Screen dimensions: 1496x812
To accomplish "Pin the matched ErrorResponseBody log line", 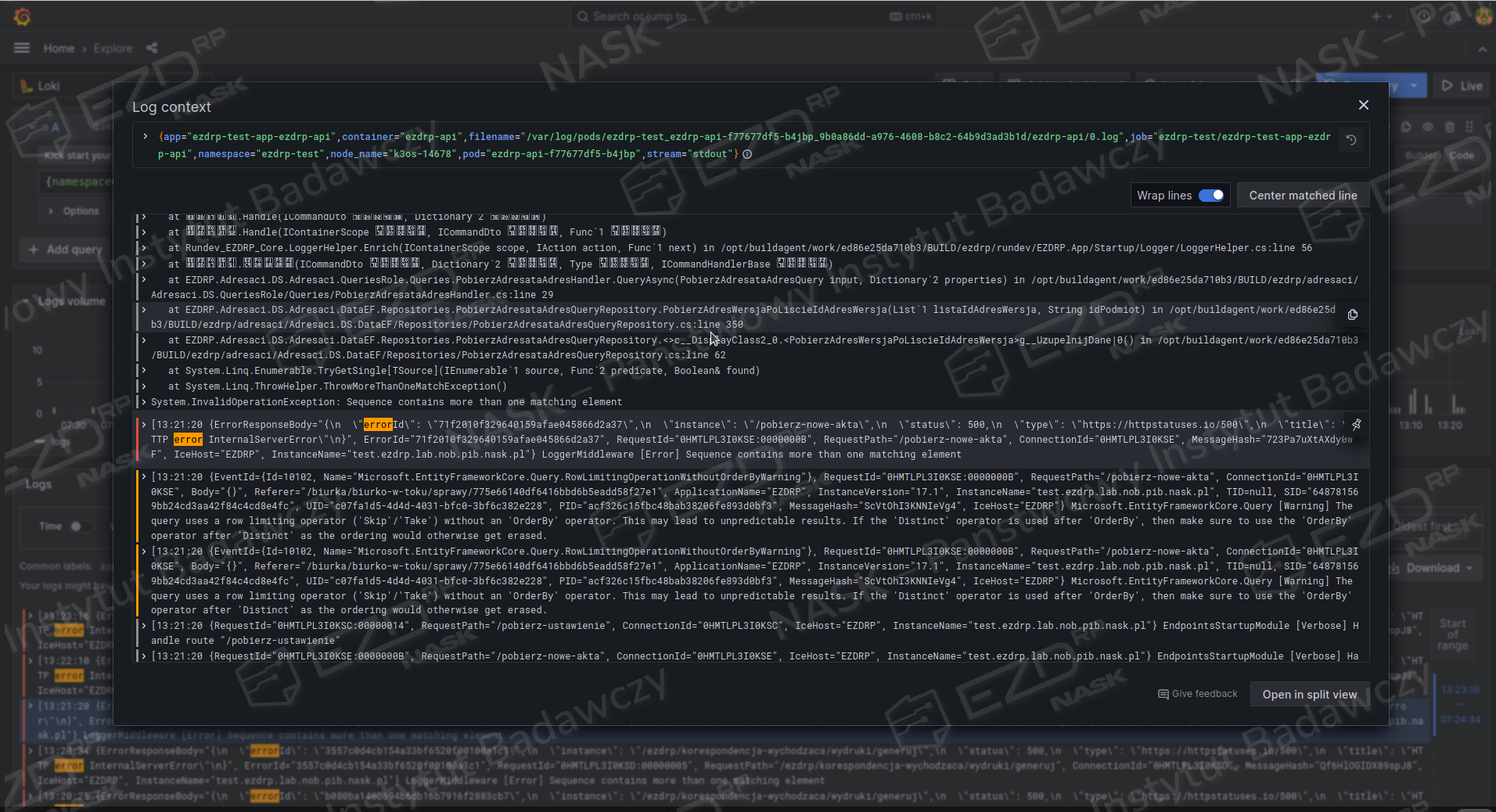I will click(x=1356, y=425).
